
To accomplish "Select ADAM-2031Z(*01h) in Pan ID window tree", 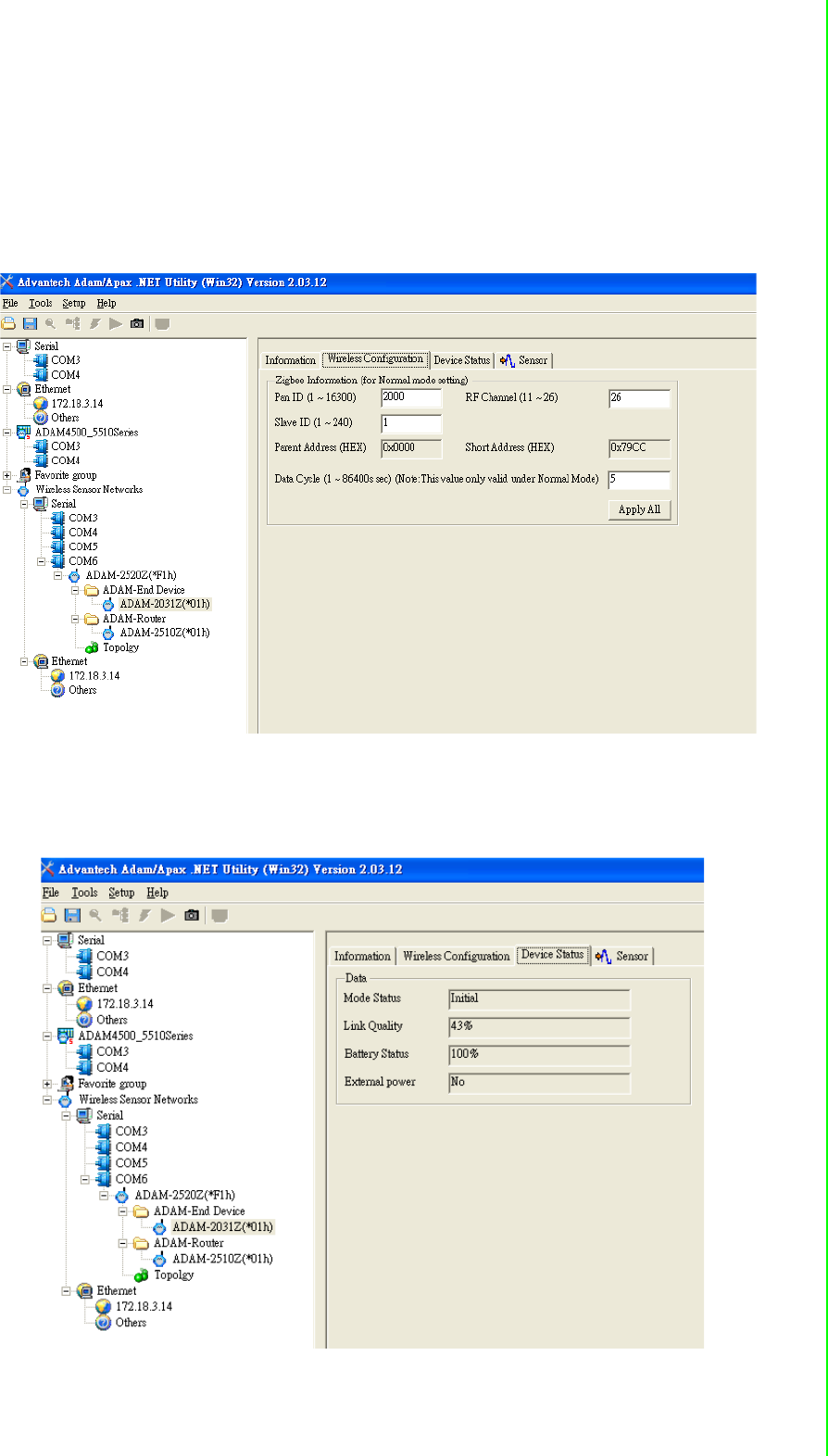I will point(165,604).
